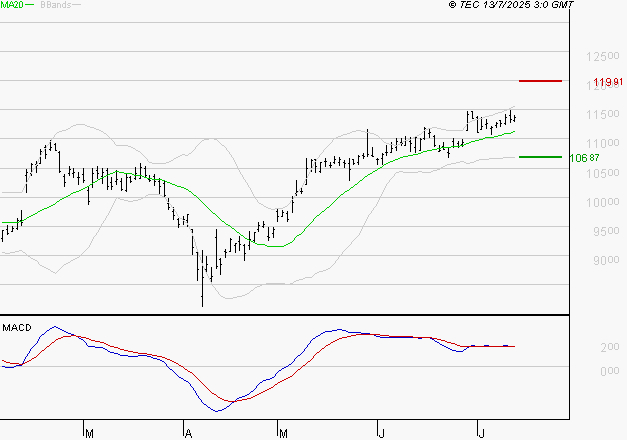This screenshot has height=440, width=627.
Task: Click the MACD panel label
Action: point(17,328)
